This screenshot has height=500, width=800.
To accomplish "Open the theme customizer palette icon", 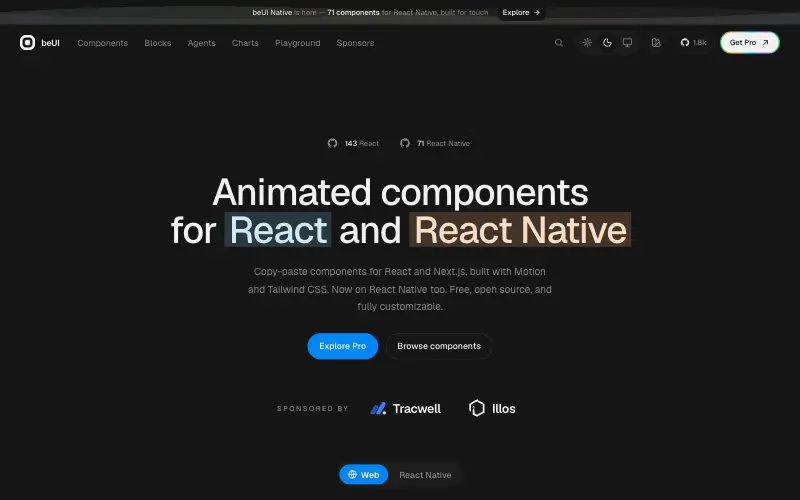I will click(x=656, y=43).
